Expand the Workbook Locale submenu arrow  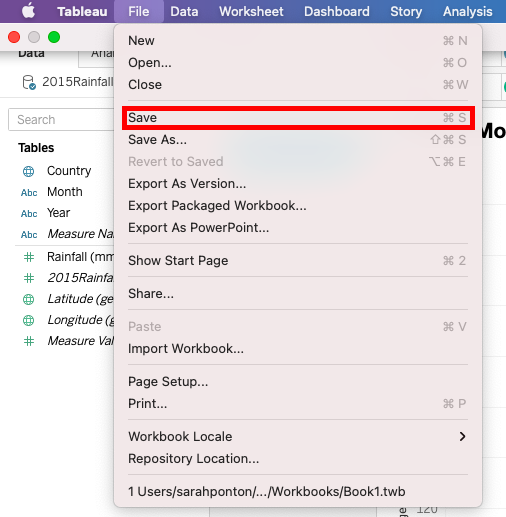click(x=462, y=436)
